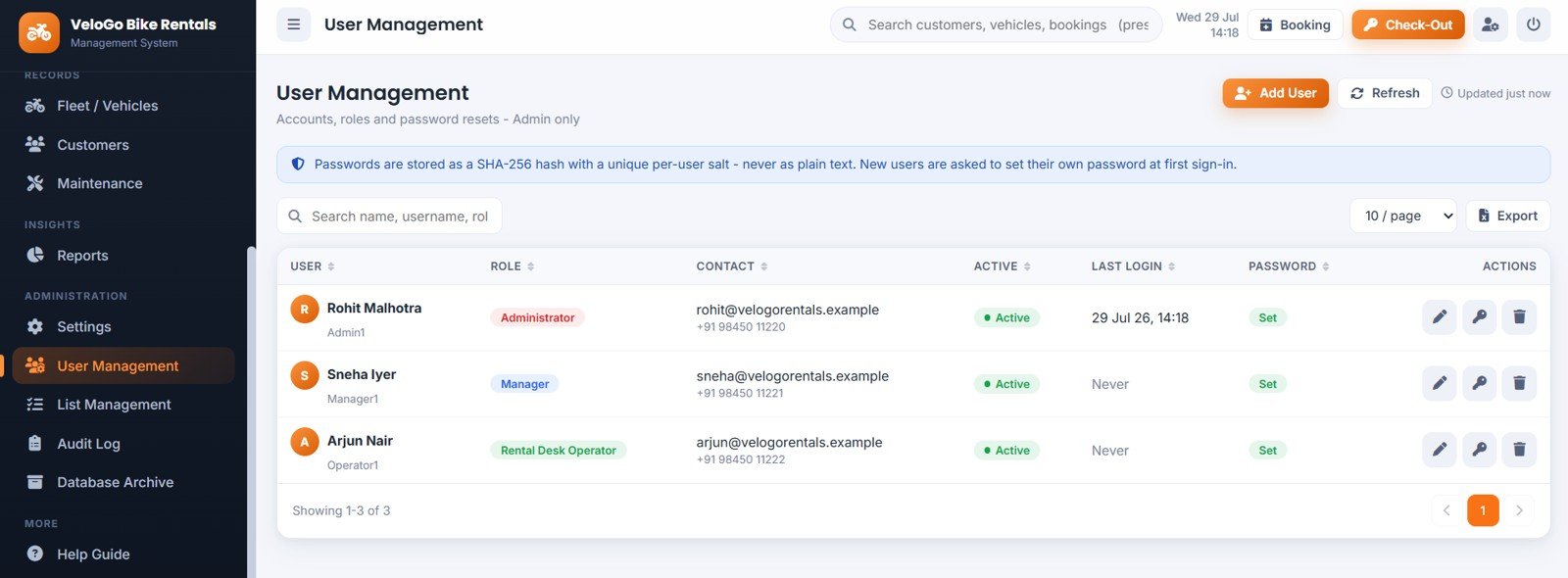Click sneha@velogorentals.example email
The image size is (1568, 578).
(792, 376)
